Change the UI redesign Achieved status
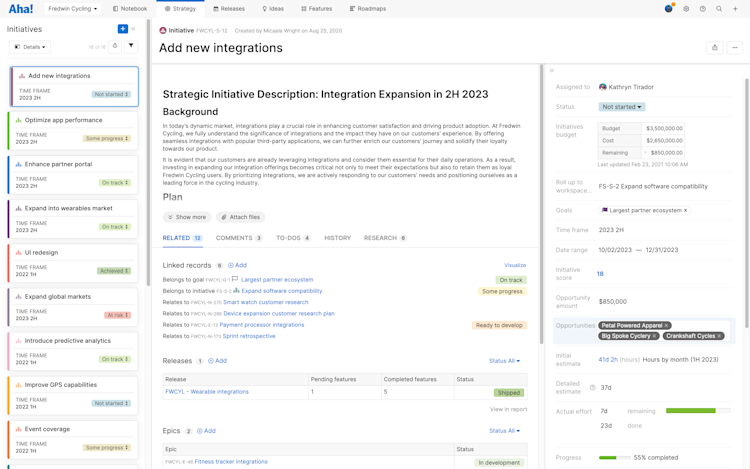Viewport: 750px width, 469px height. 114,271
